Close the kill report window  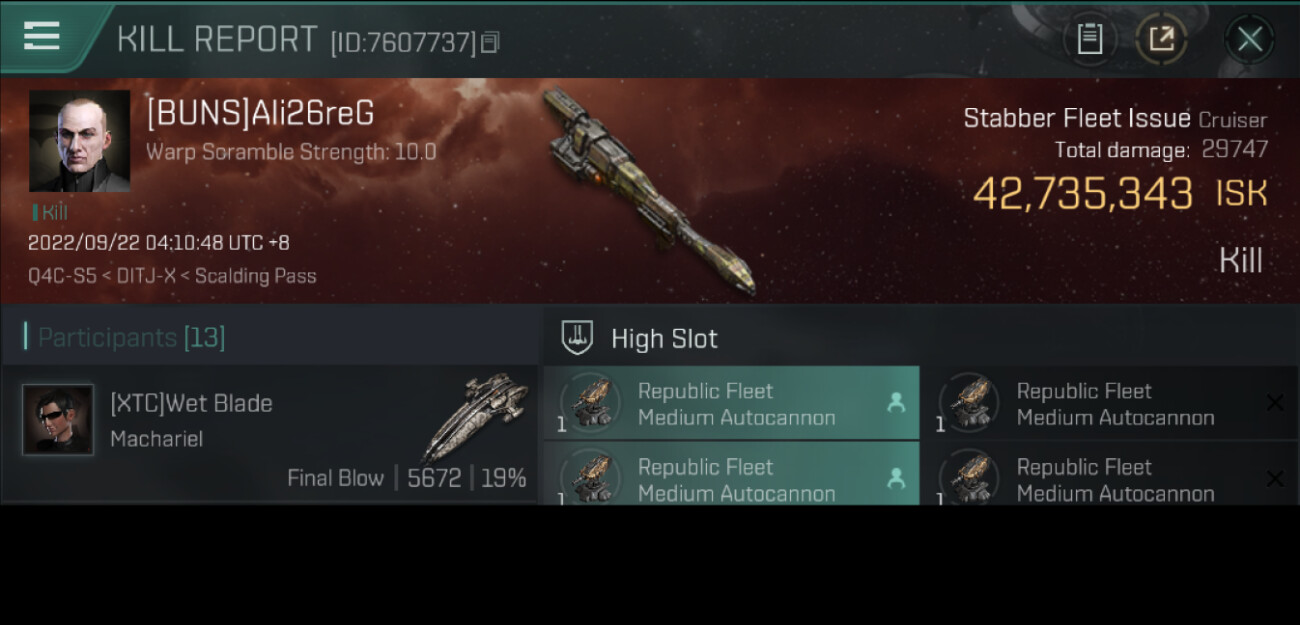point(1249,39)
